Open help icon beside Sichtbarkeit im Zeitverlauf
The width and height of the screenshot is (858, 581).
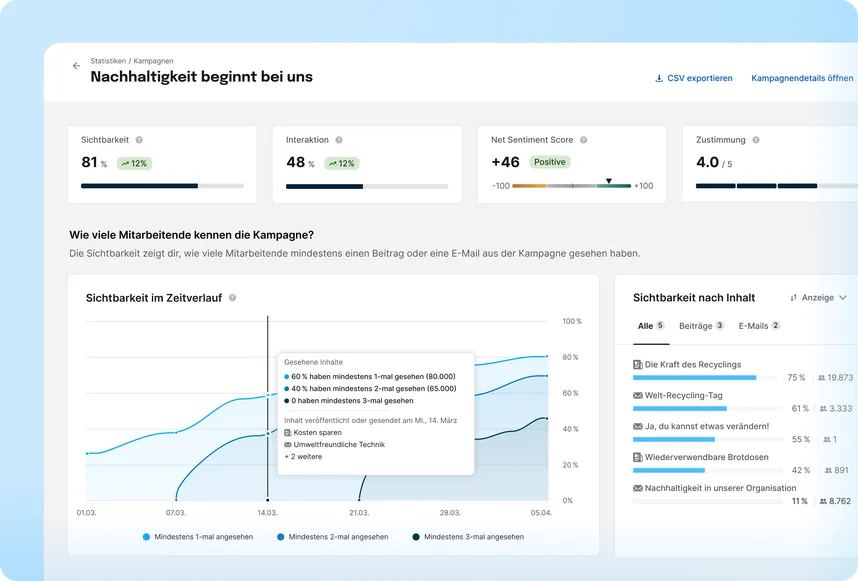point(233,298)
